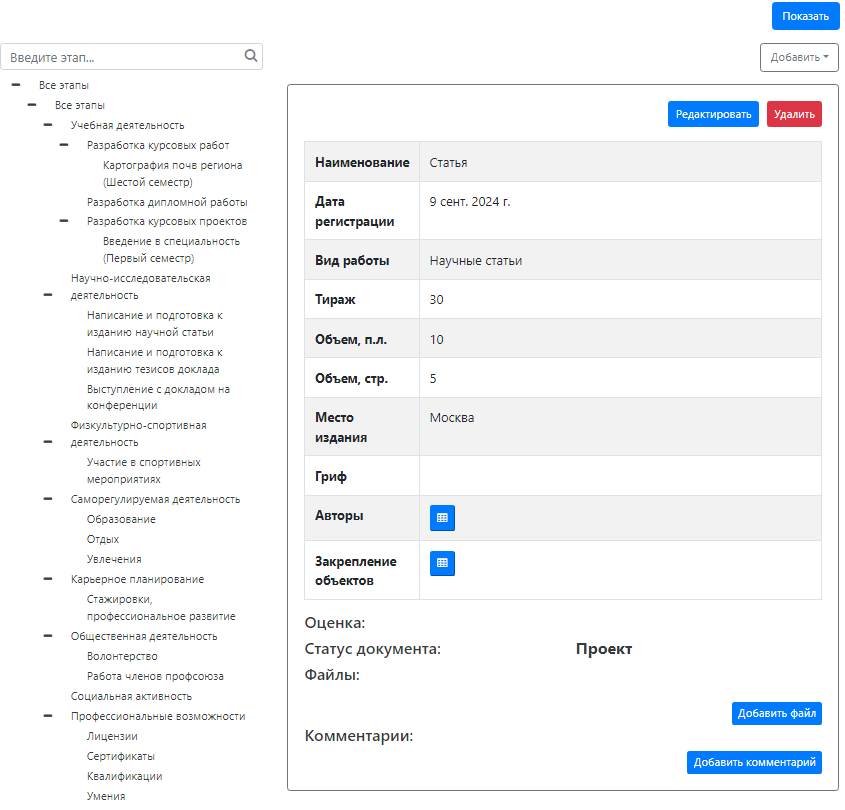Collapse Общественная деятельность branch
Image resolution: width=845 pixels, height=810 pixels.
[x=48, y=636]
